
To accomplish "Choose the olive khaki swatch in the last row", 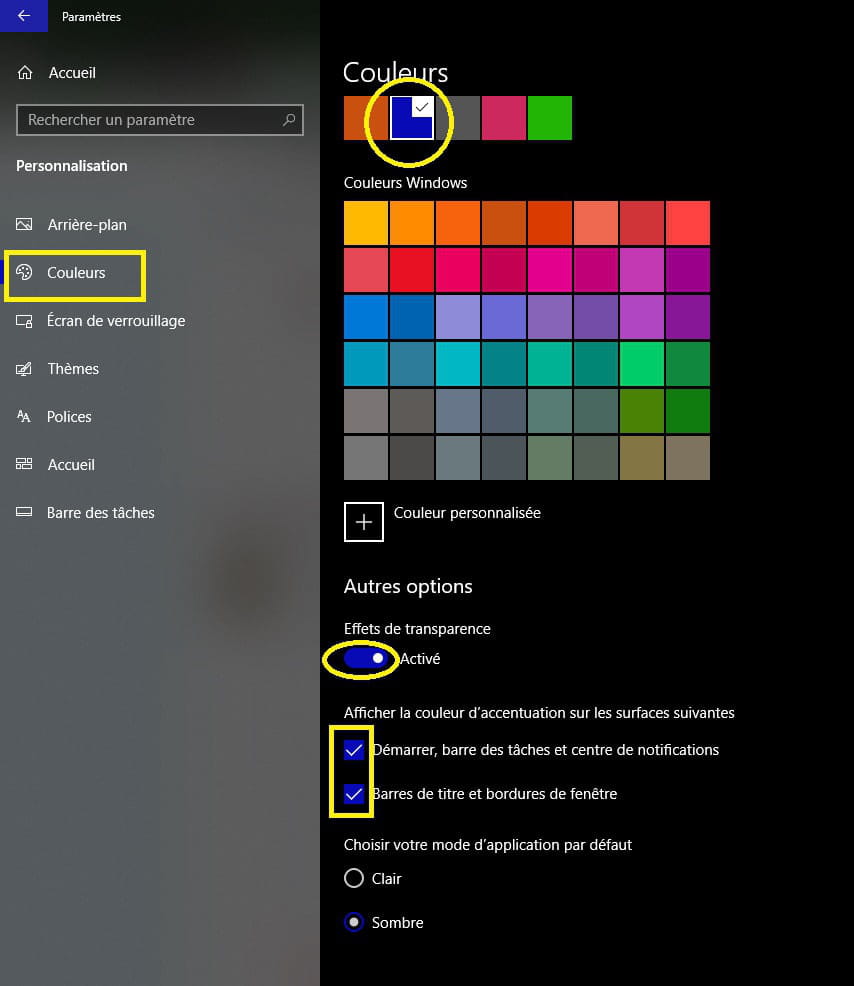I will (642, 458).
